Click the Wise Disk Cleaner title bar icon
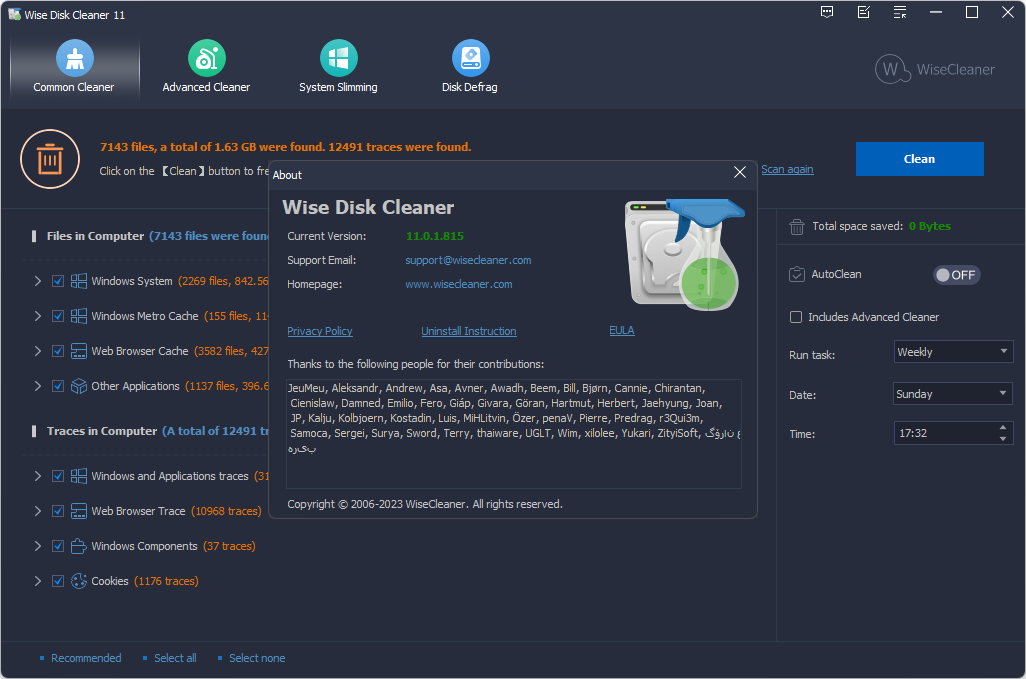1026x679 pixels. point(14,14)
